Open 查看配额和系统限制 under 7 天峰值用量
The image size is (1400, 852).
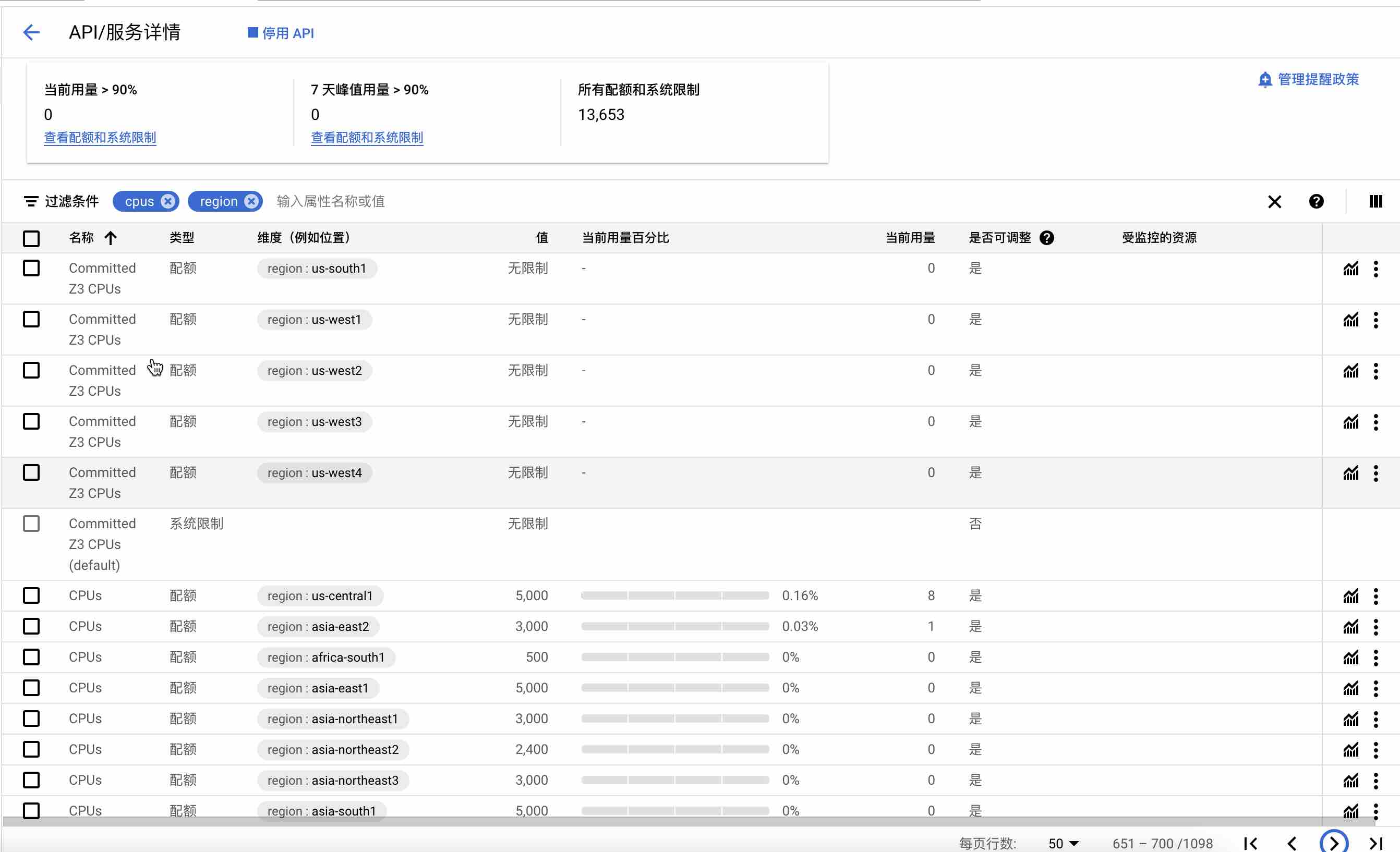coord(367,138)
